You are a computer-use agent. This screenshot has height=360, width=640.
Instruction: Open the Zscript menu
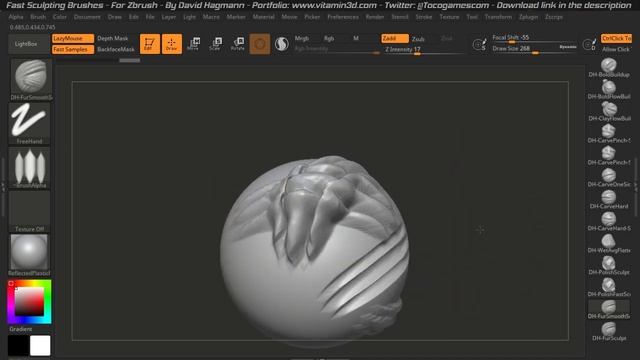click(x=554, y=17)
